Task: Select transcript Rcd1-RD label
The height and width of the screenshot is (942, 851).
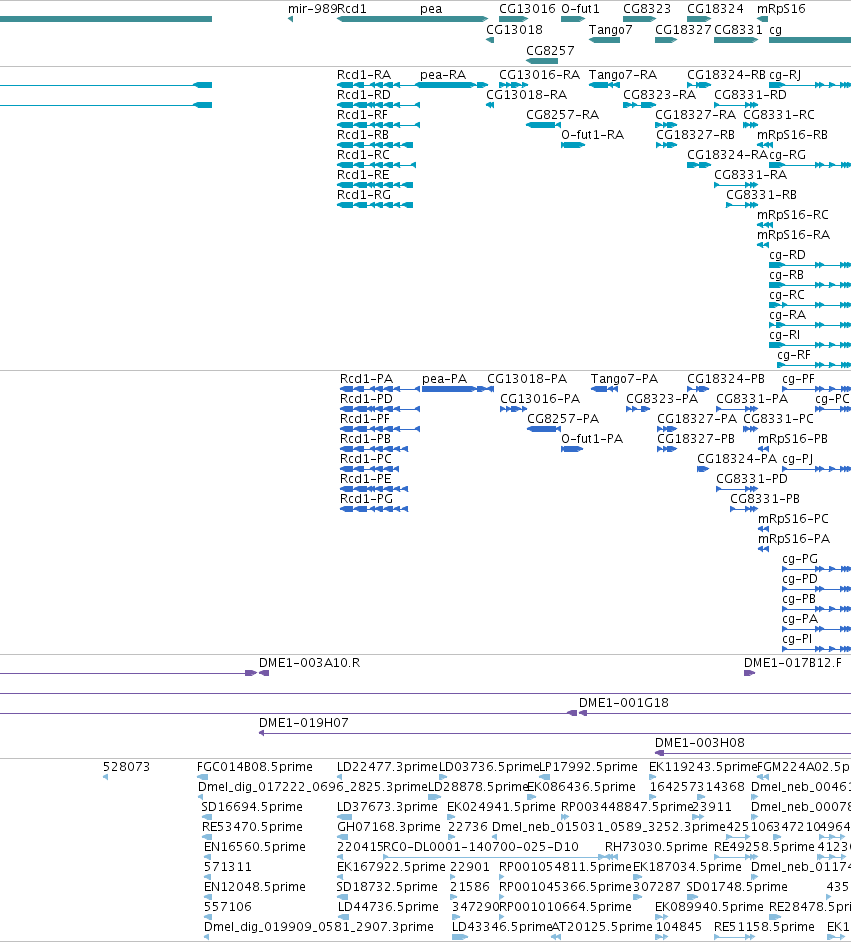Action: pos(364,94)
